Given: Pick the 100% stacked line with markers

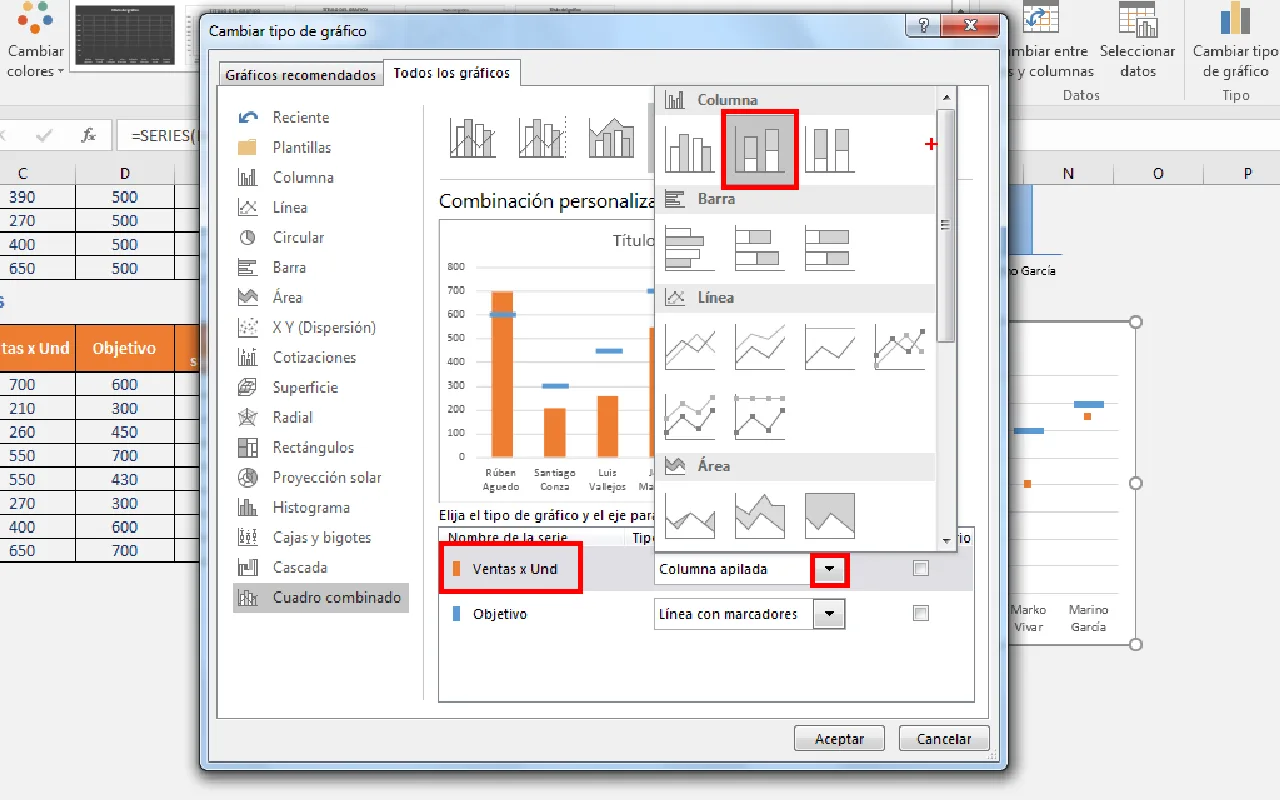Looking at the screenshot, I should tap(760, 416).
